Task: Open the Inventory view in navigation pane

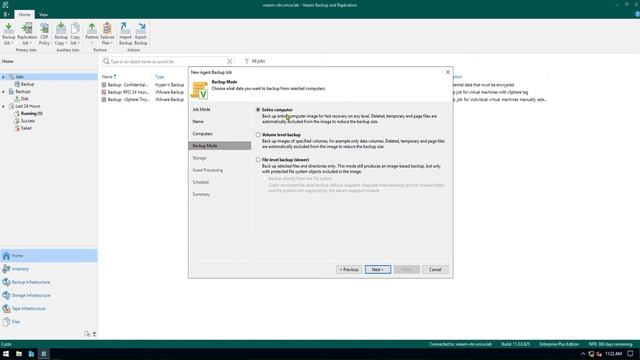Action: pyautogui.click(x=49, y=269)
